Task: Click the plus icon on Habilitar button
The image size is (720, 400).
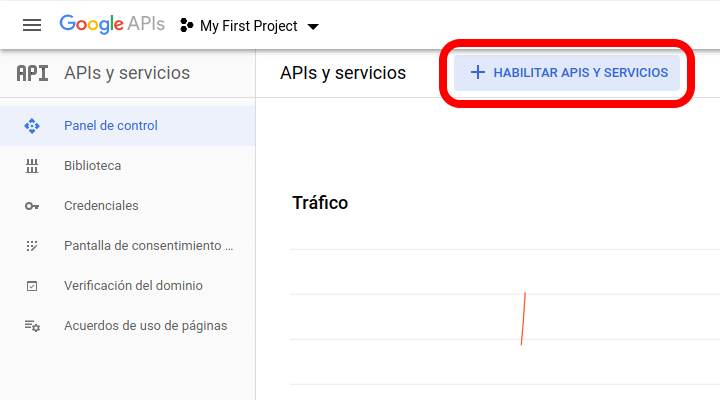Action: pyautogui.click(x=478, y=72)
